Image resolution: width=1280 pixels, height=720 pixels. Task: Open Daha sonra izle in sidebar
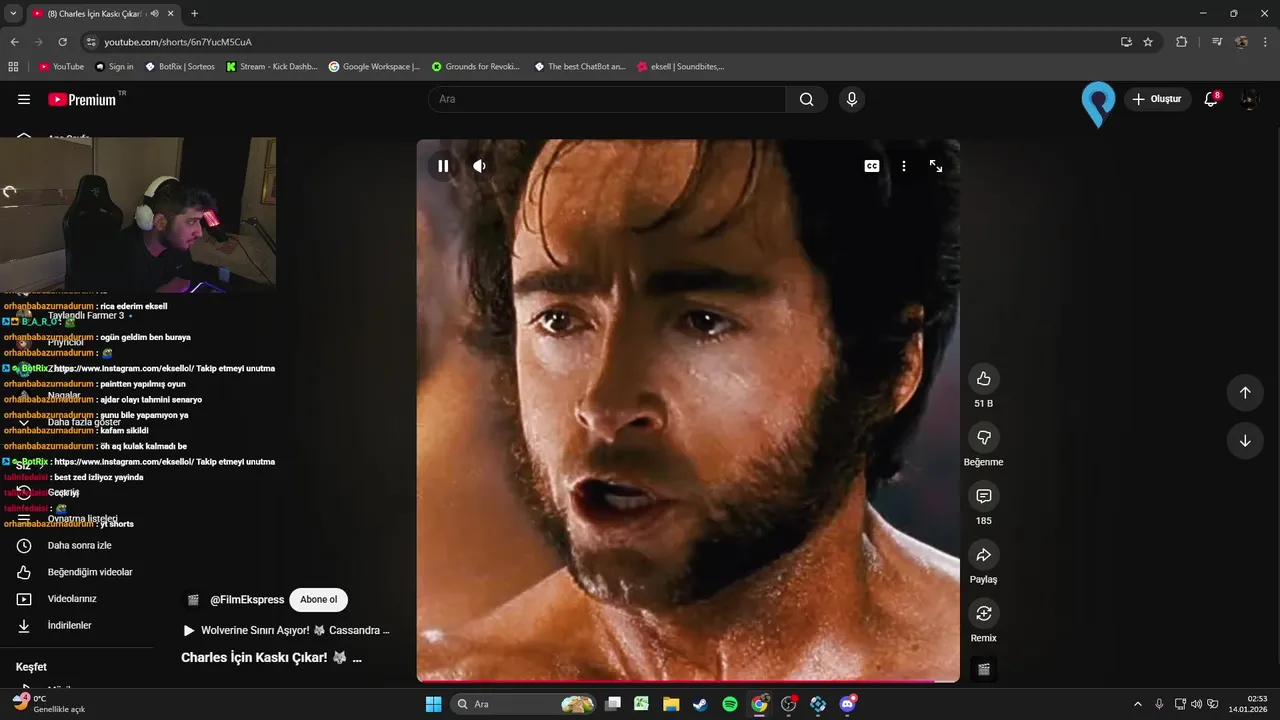click(x=80, y=546)
